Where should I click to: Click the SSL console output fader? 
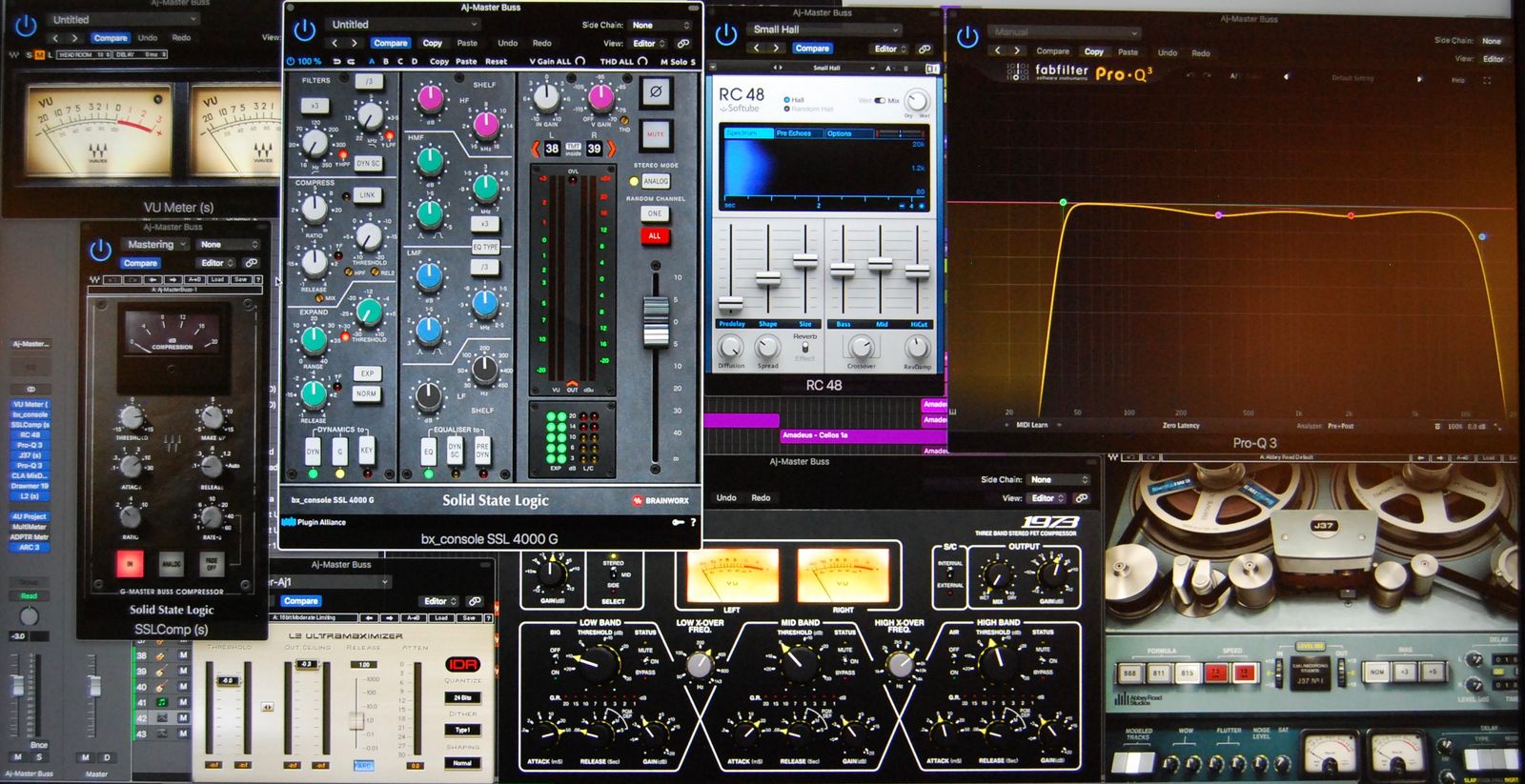655,321
